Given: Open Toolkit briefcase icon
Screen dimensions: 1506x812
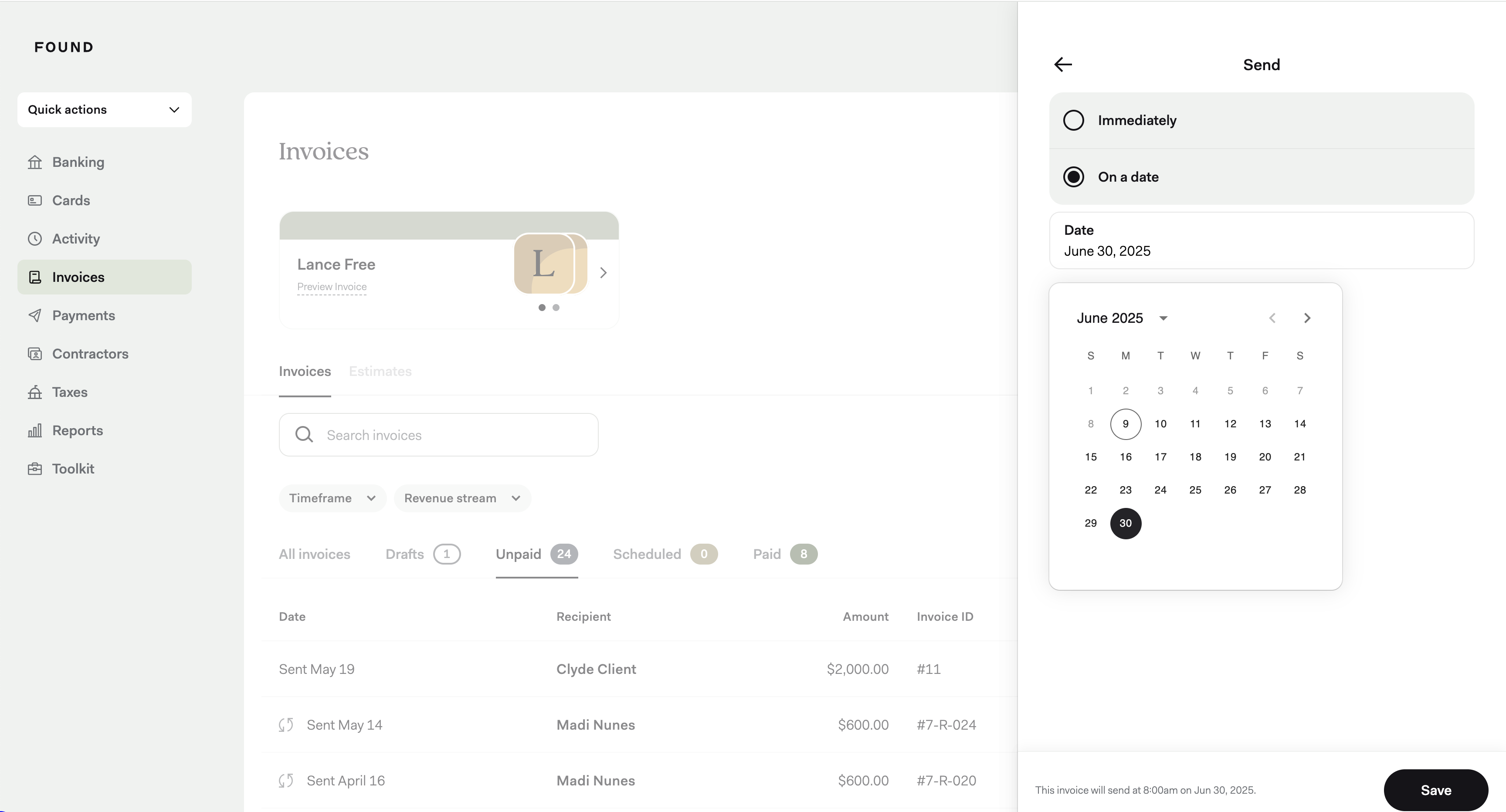Looking at the screenshot, I should 35,469.
